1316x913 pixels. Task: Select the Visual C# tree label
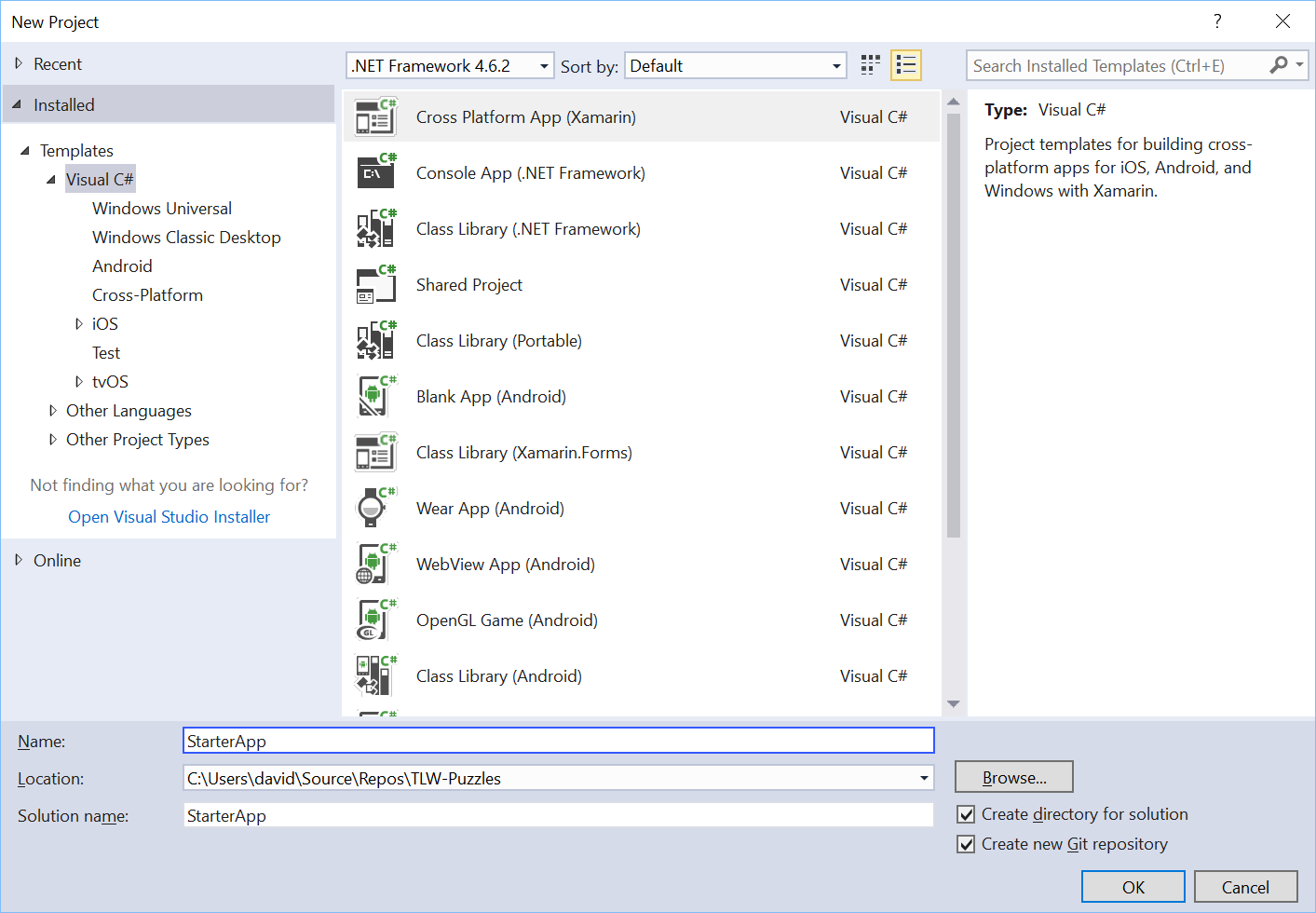point(100,180)
